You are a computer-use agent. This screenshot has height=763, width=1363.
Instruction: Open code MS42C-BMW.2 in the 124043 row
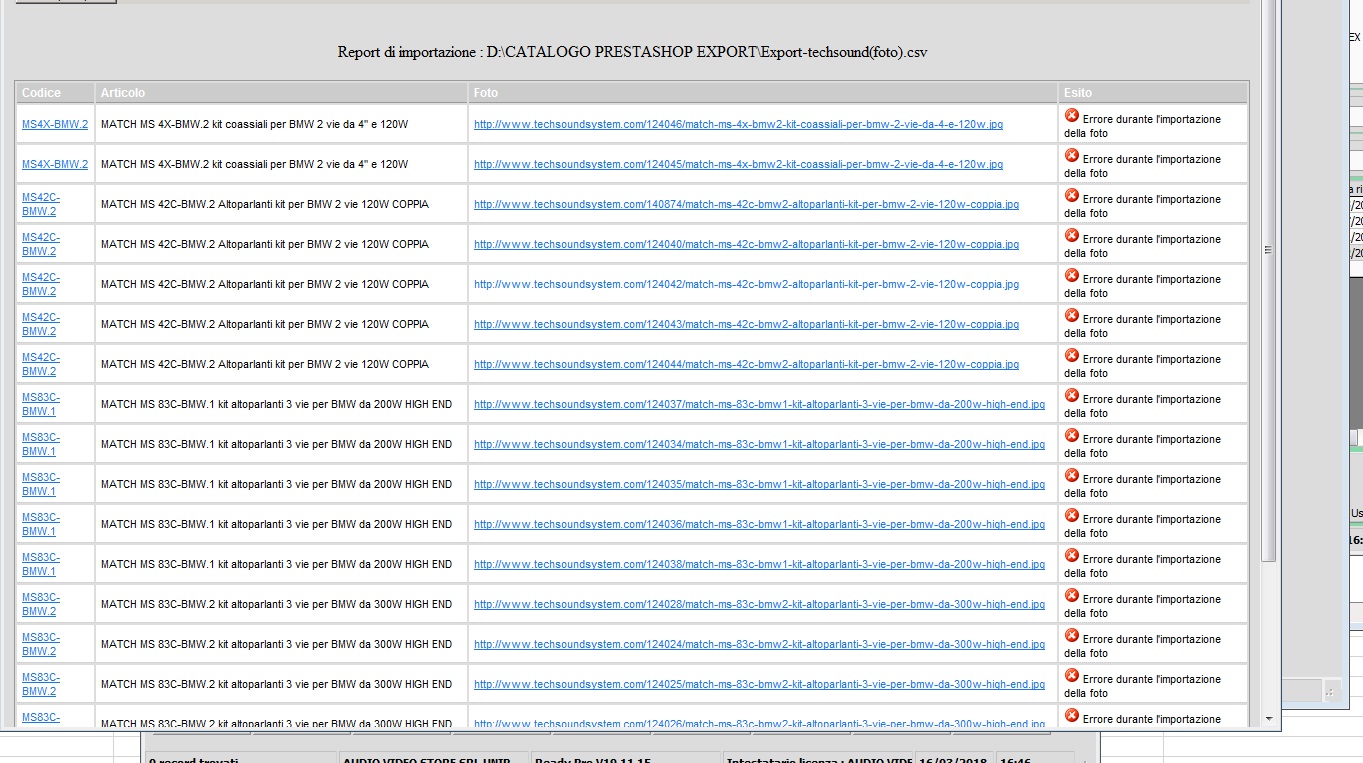(x=41, y=325)
